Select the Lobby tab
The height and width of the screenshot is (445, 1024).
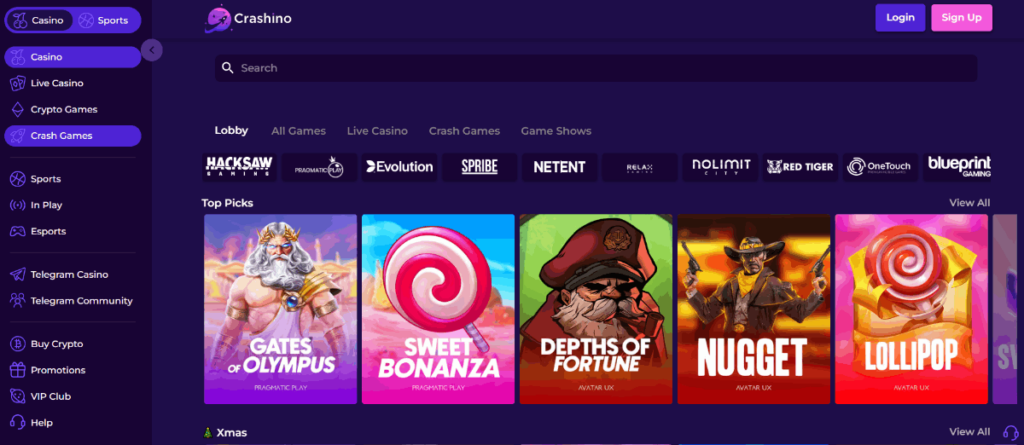(x=231, y=131)
